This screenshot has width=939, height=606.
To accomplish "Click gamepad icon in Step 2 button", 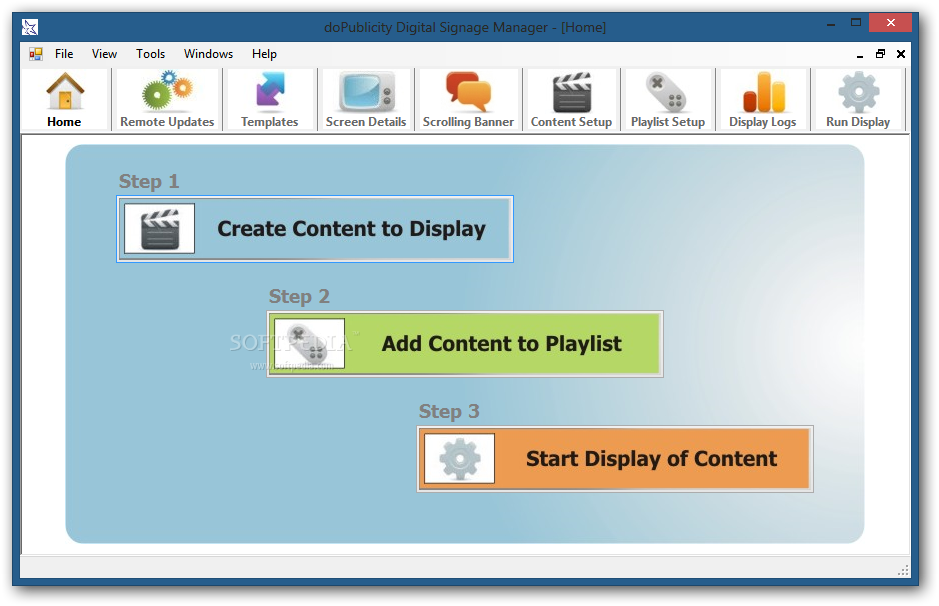I will tap(309, 344).
